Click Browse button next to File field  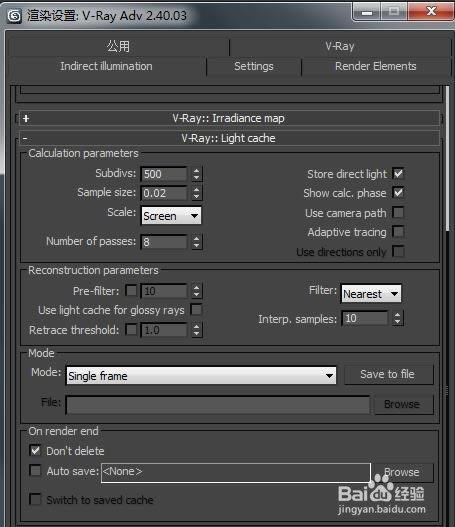[404, 404]
